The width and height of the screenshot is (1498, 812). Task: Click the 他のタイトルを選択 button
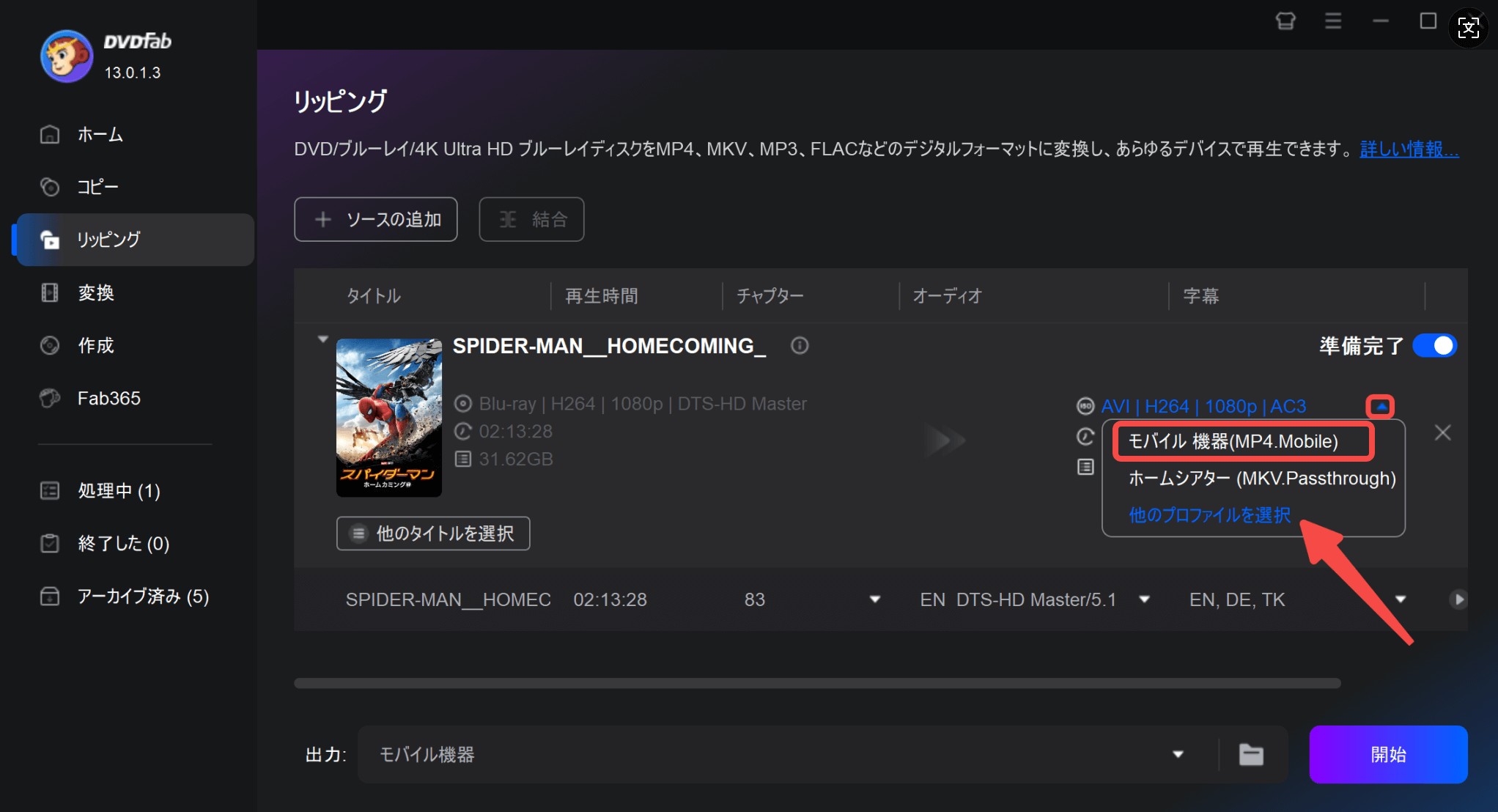433,534
